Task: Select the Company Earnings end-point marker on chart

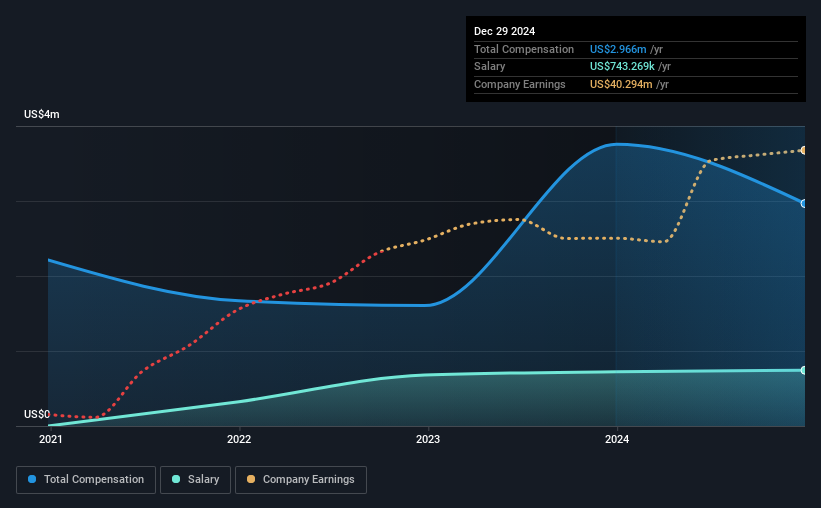Action: 803,151
